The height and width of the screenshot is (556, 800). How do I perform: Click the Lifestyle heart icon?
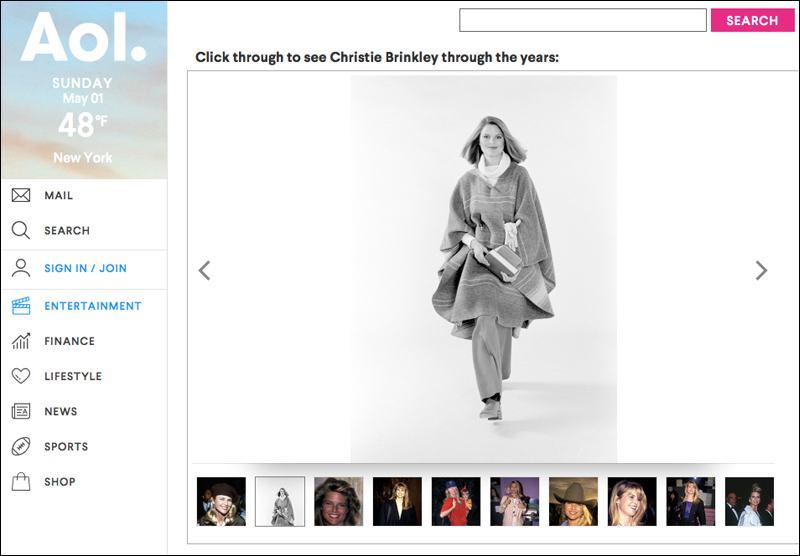(21, 376)
